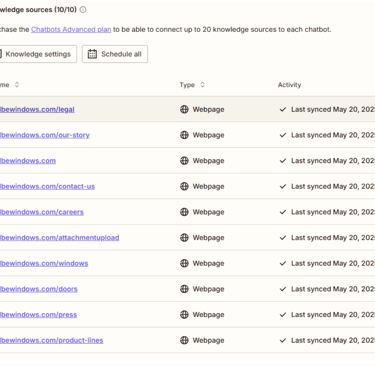The width and height of the screenshot is (375, 366).
Task: Click the calendar icon in Schedule all
Action: (92, 54)
